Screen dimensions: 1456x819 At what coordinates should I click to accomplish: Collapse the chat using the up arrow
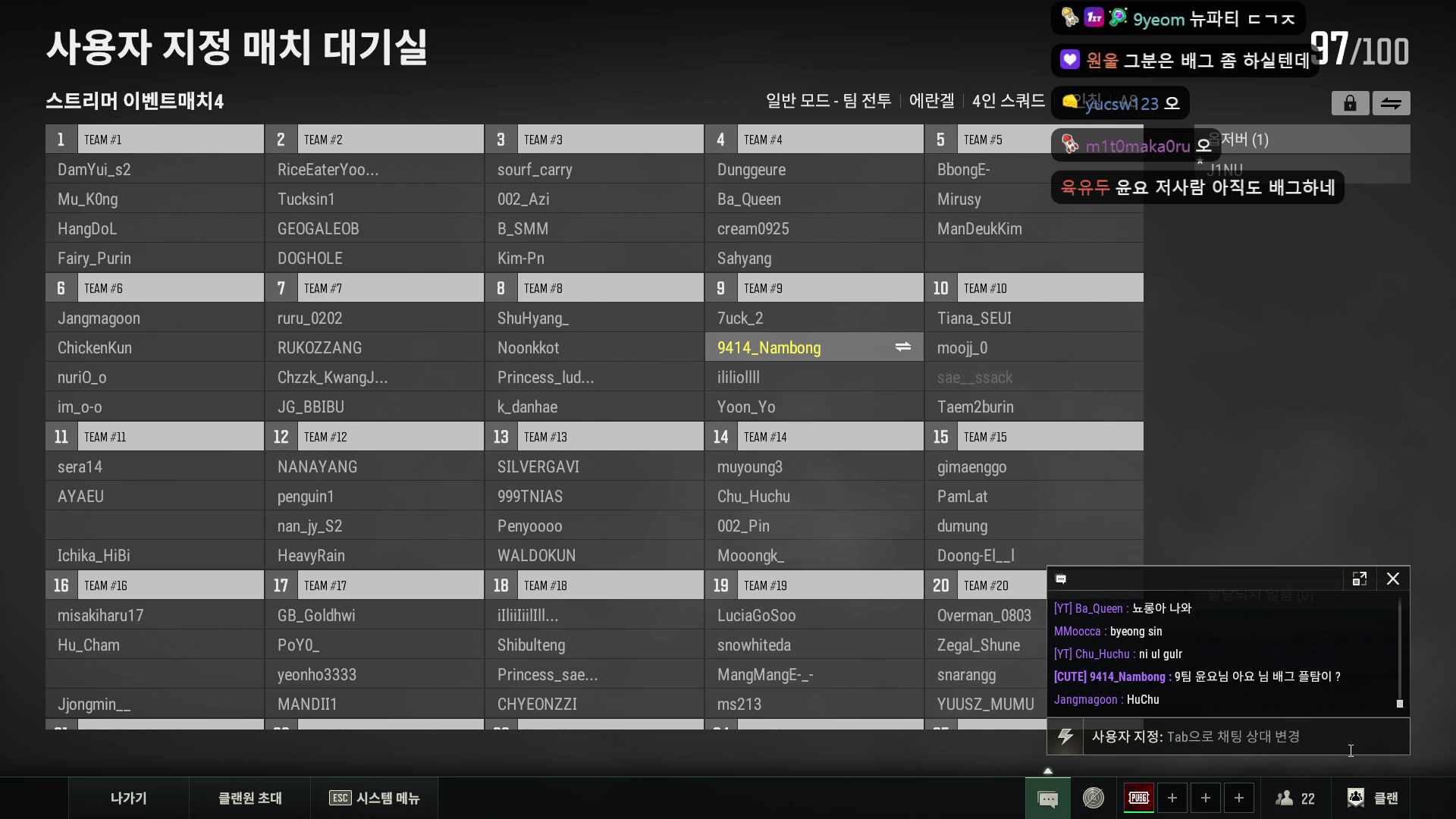coord(1047,770)
